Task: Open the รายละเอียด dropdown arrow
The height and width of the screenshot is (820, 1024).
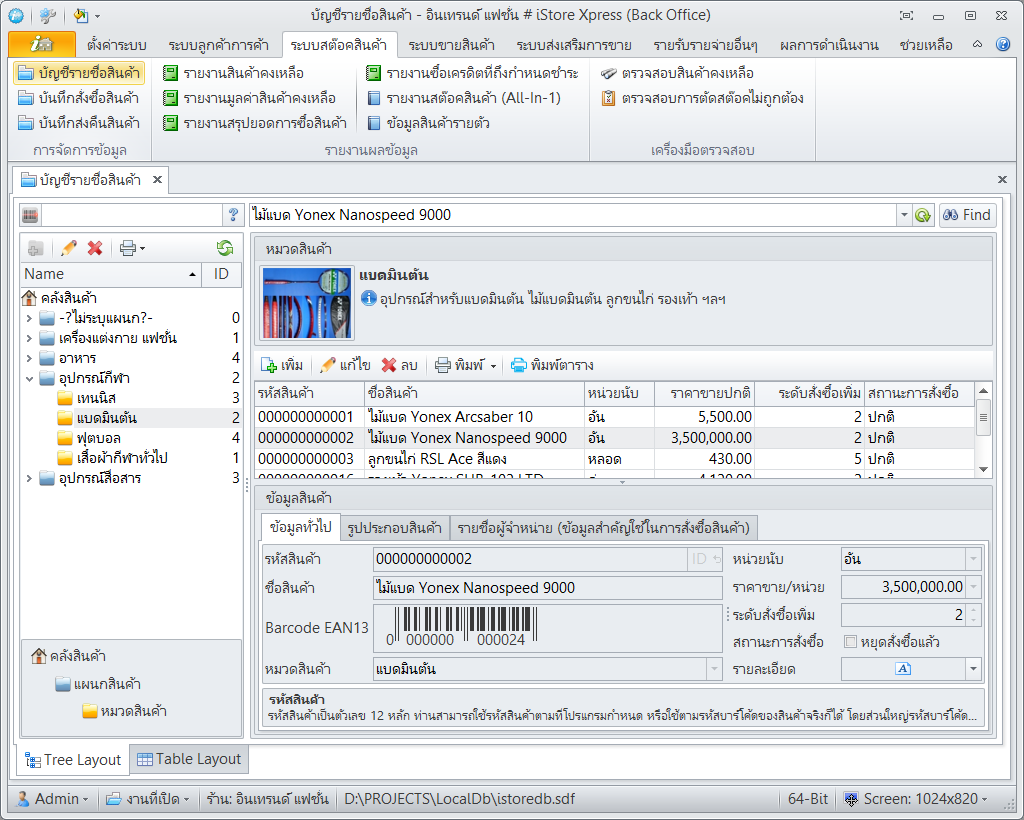Action: [973, 669]
